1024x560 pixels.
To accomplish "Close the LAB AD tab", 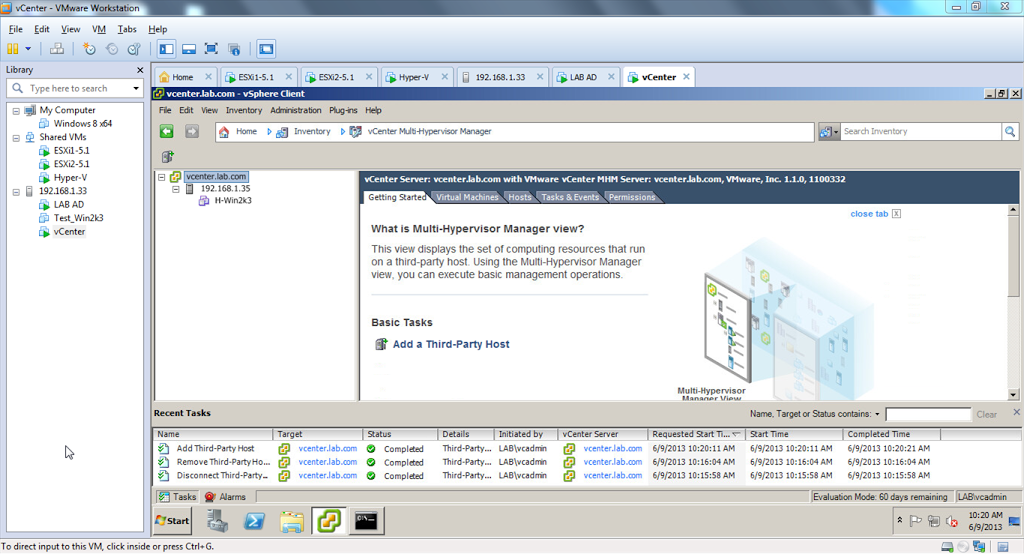I will [611, 77].
